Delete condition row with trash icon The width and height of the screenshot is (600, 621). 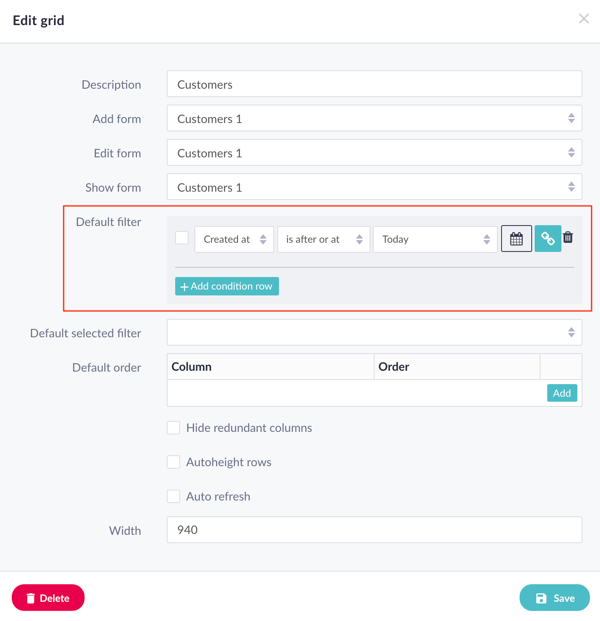coord(568,237)
